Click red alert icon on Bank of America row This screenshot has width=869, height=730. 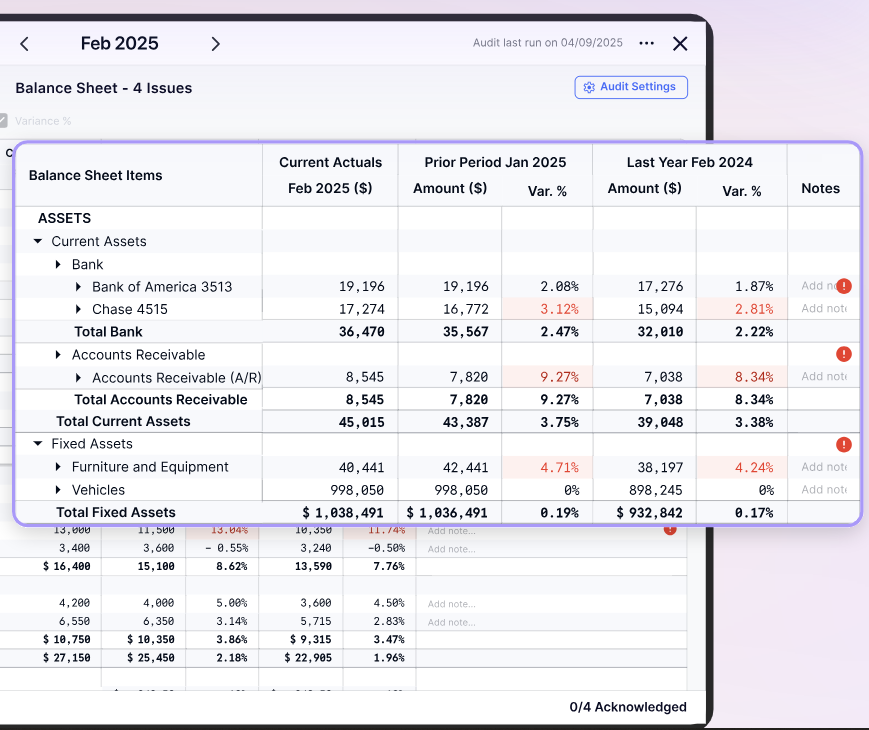(844, 286)
